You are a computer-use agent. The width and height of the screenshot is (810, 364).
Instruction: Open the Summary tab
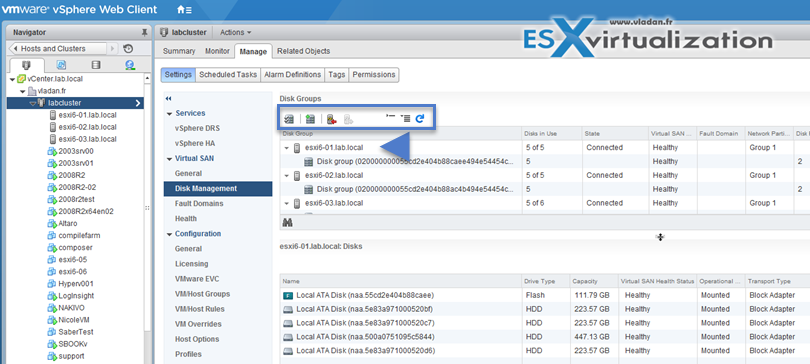179,51
